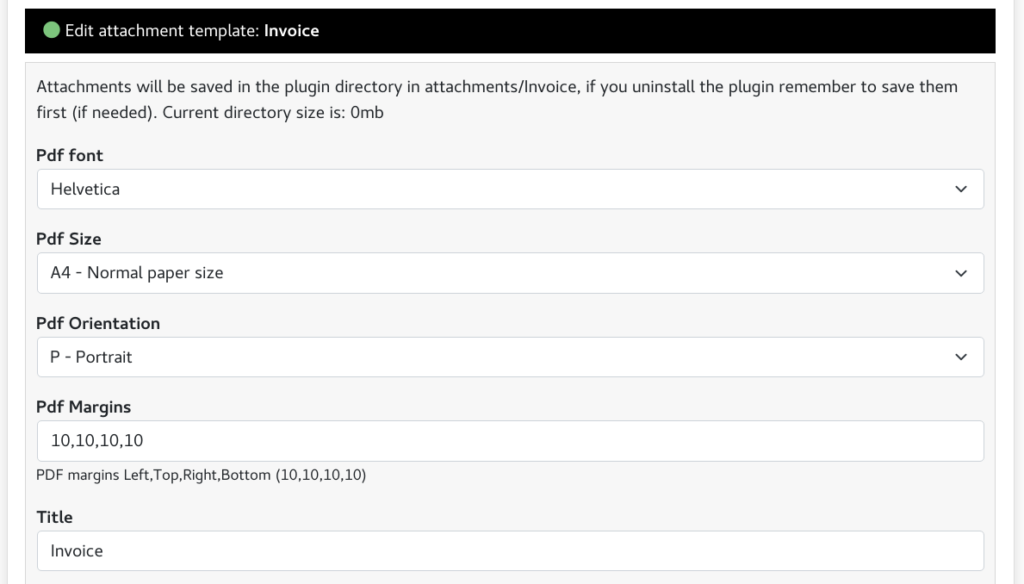Click the Title field label

54,517
